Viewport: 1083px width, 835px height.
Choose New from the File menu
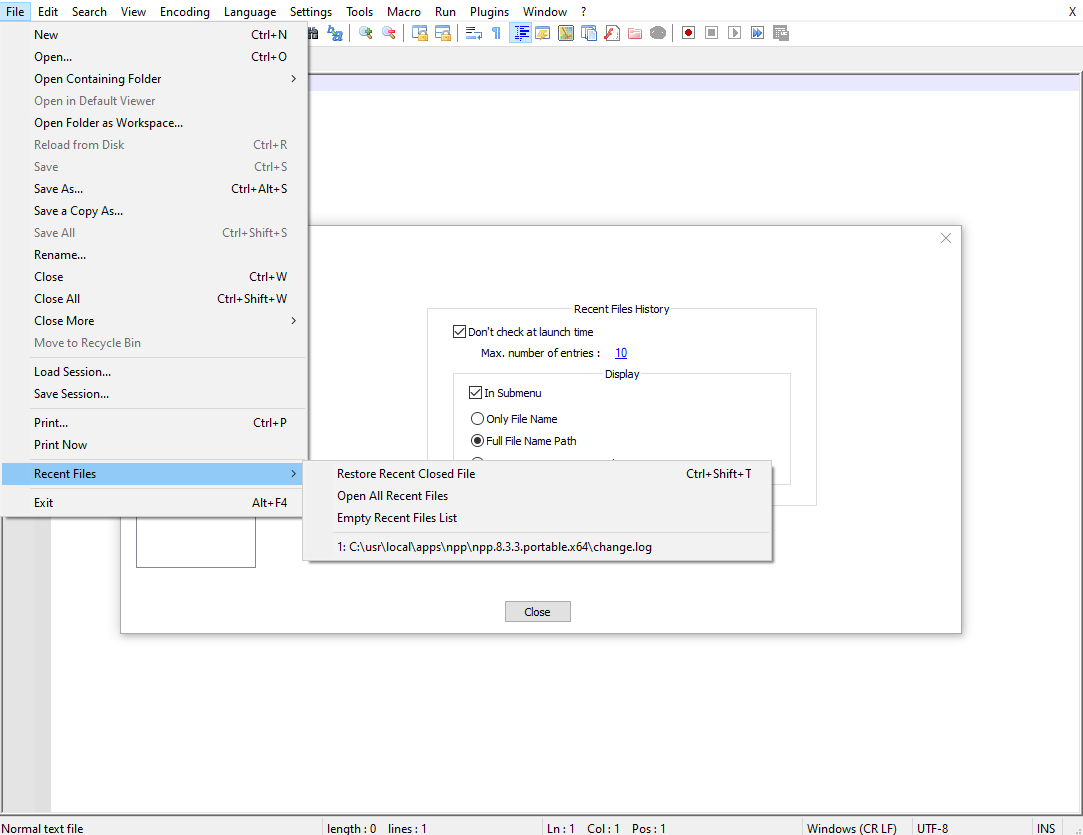point(154,35)
